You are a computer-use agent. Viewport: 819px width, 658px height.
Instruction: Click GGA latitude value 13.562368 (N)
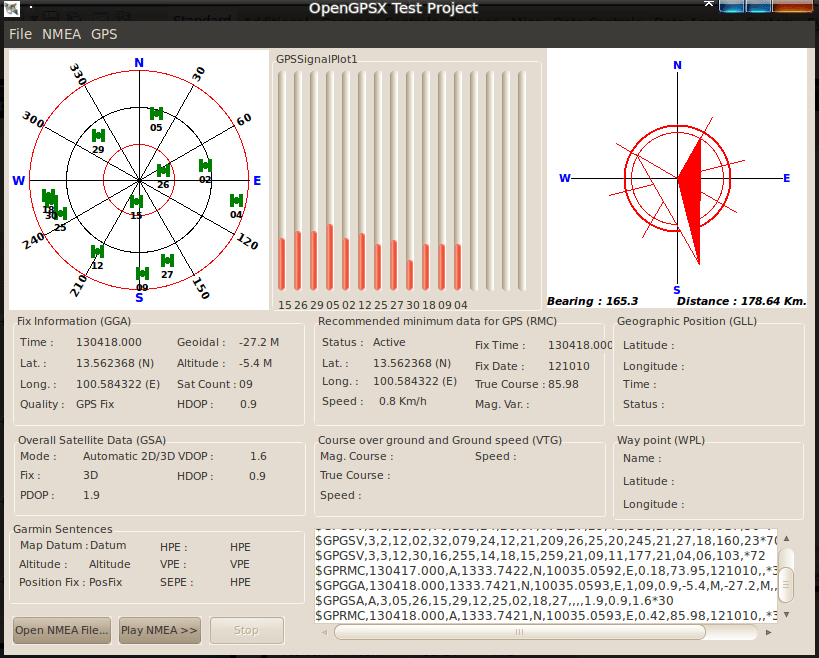coord(115,363)
